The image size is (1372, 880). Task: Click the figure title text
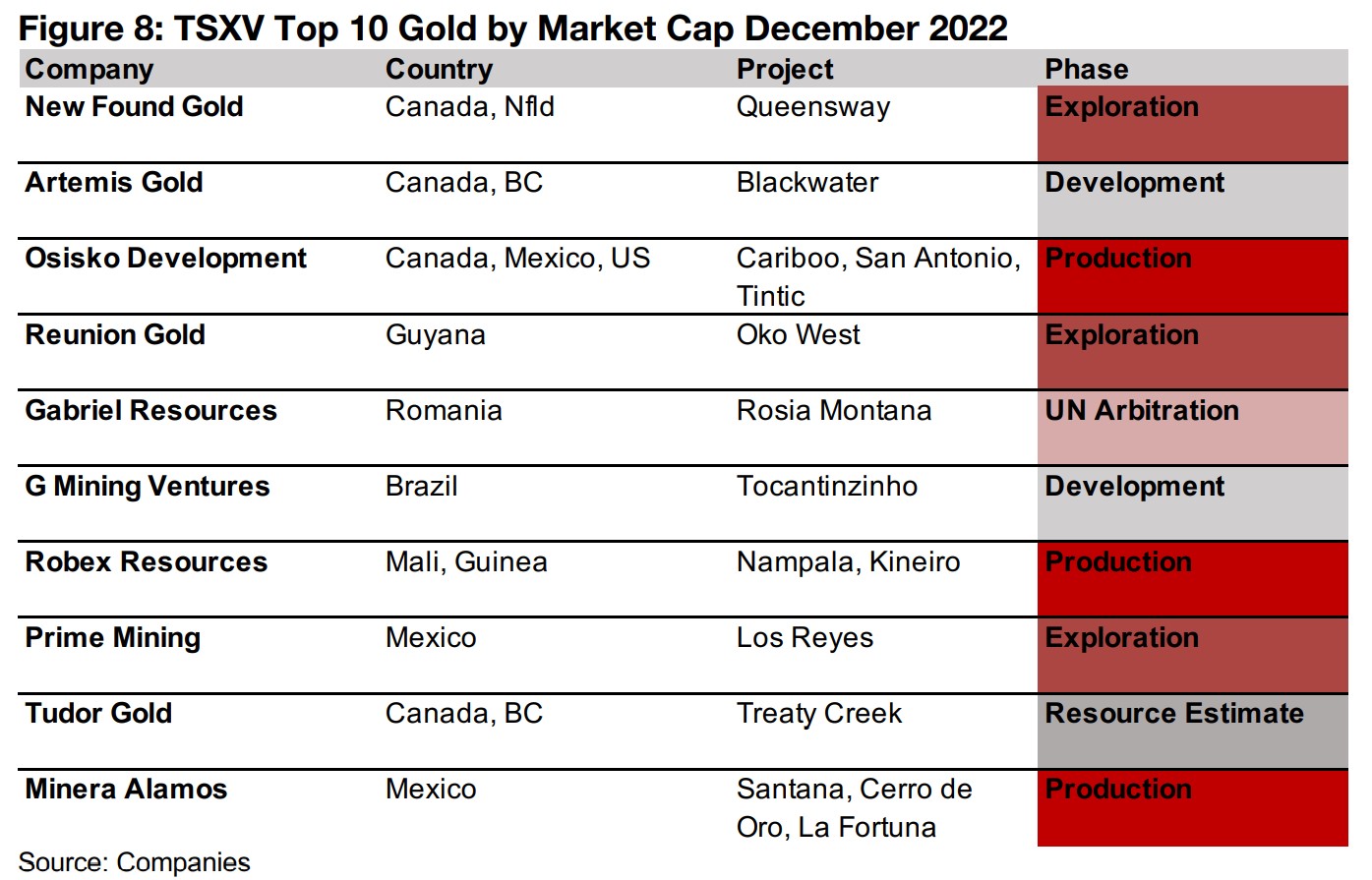coord(512,28)
